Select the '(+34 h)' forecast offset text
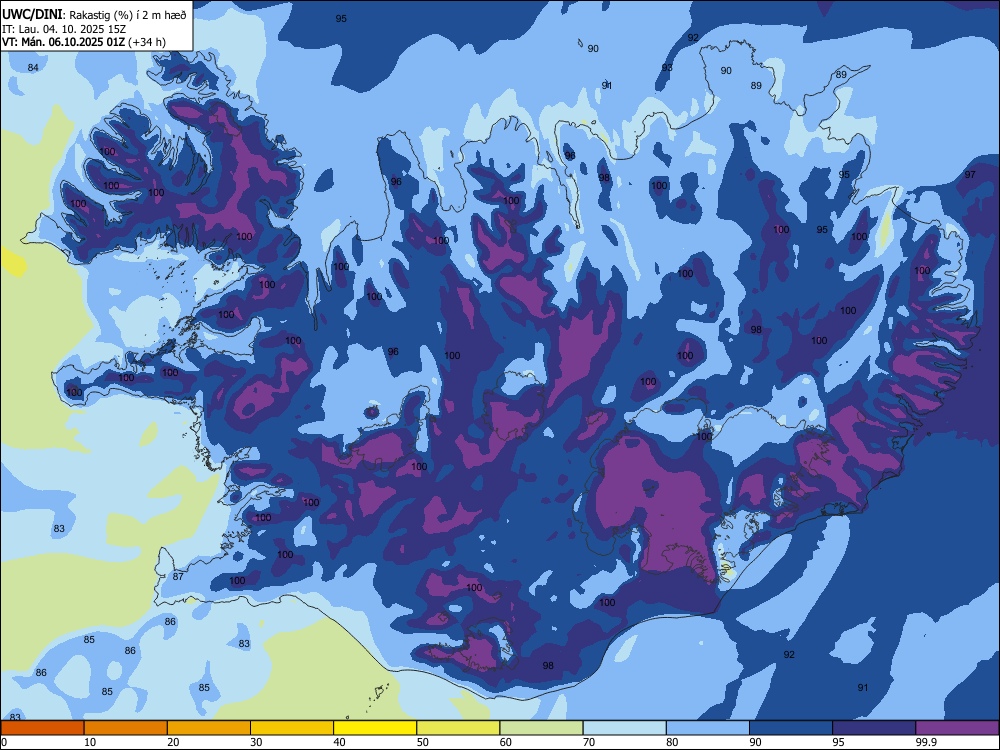Viewport: 1000px width, 750px height. click(x=147, y=42)
